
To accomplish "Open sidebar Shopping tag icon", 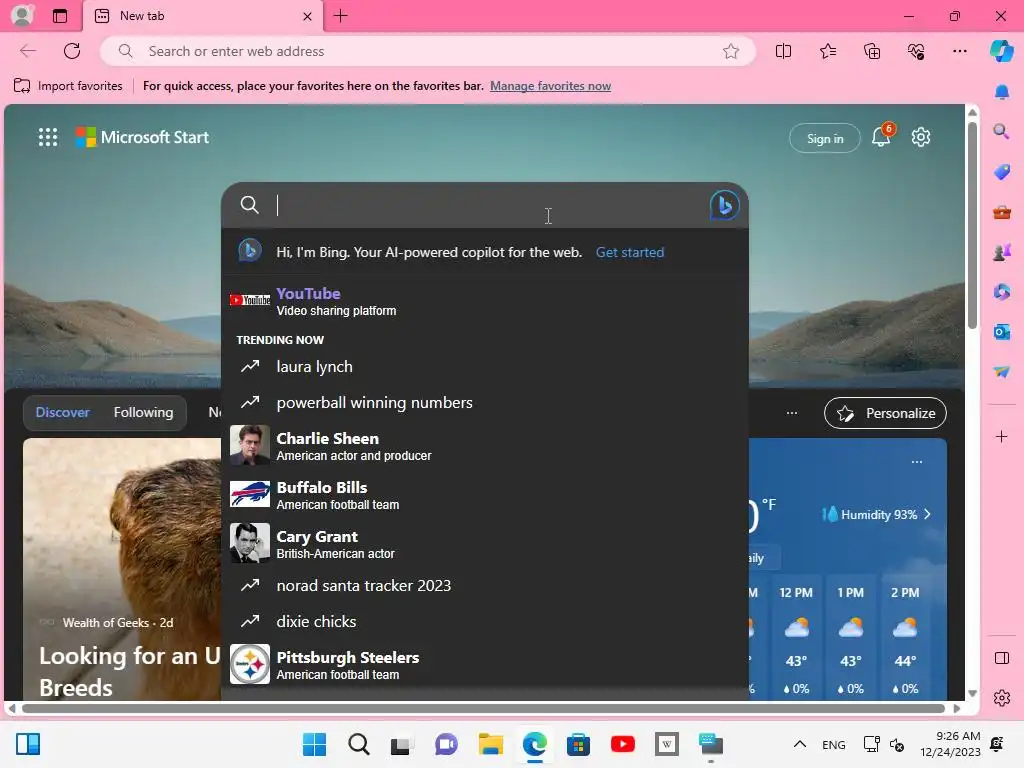I will [1002, 172].
